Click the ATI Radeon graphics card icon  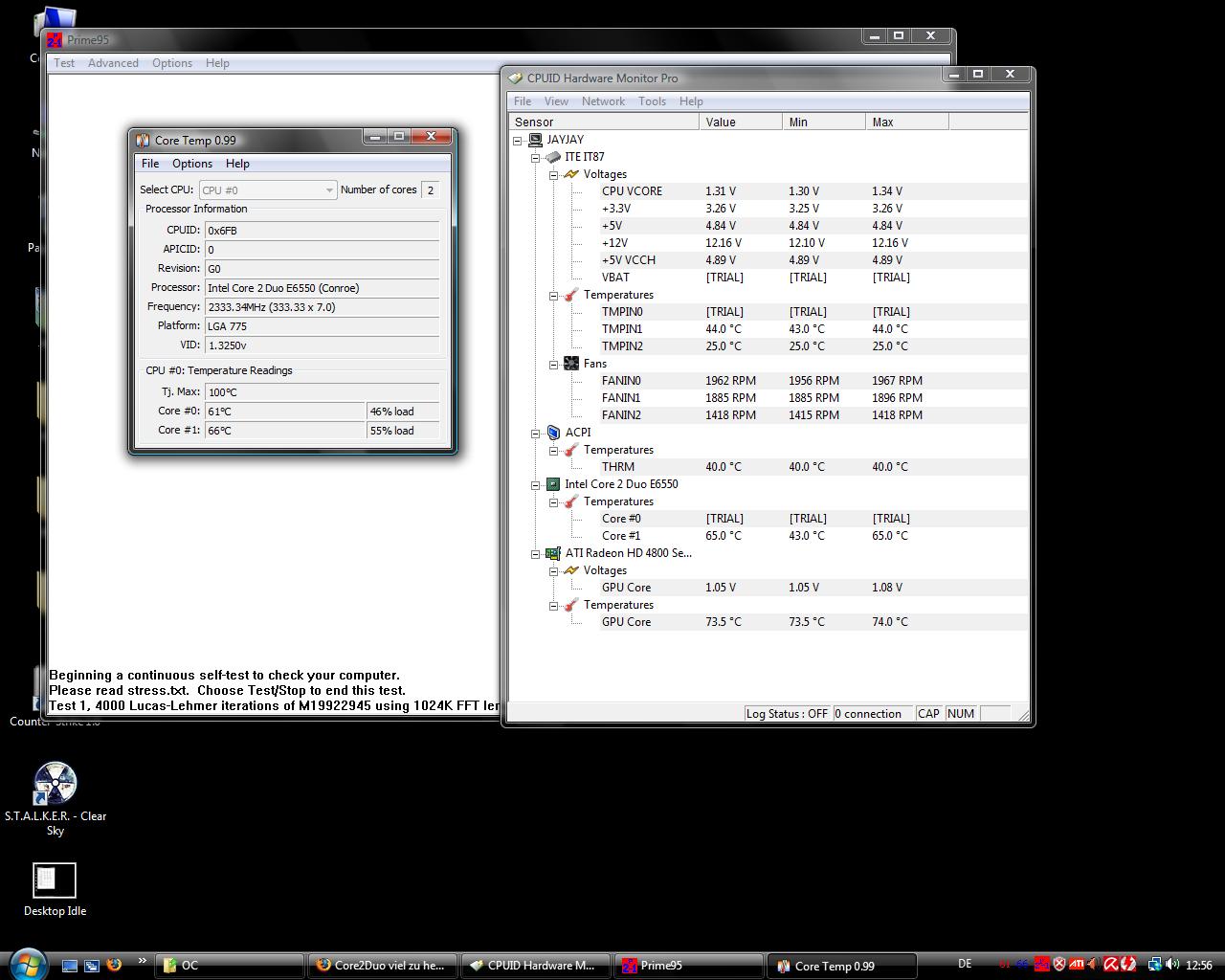click(553, 553)
